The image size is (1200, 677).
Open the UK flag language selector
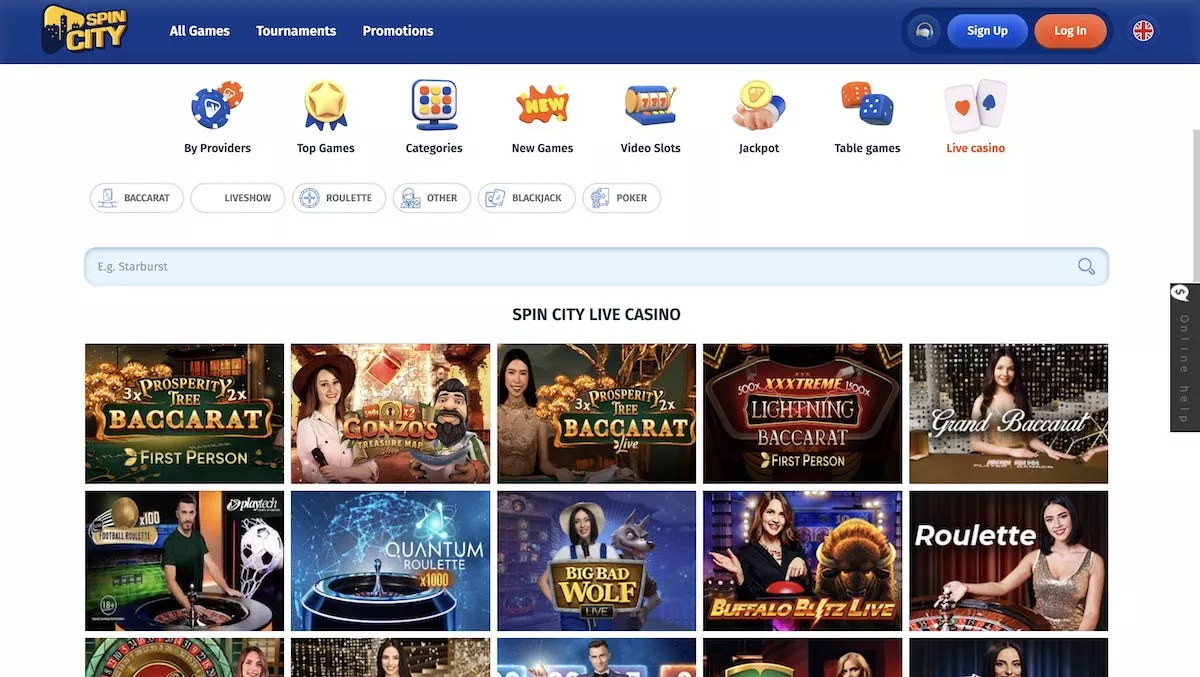pos(1143,31)
